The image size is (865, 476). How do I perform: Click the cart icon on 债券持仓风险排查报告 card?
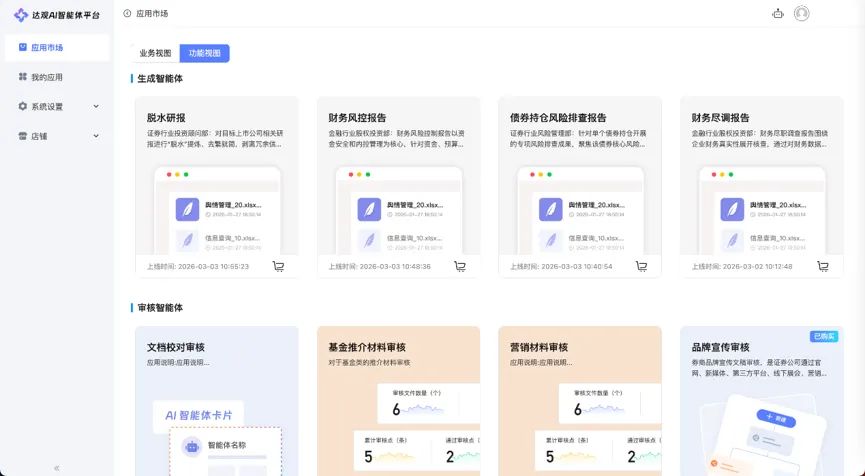pos(642,266)
